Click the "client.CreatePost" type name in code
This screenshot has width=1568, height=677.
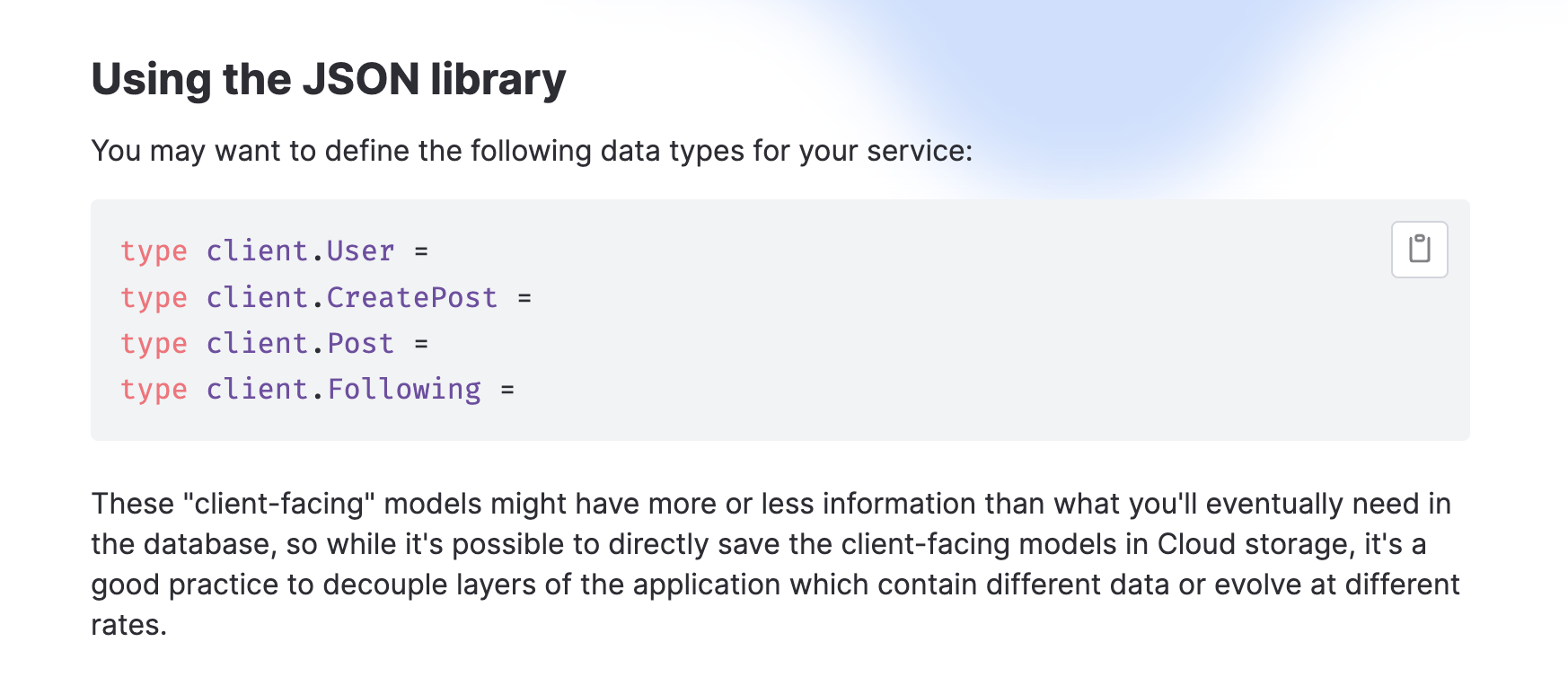tap(351, 298)
